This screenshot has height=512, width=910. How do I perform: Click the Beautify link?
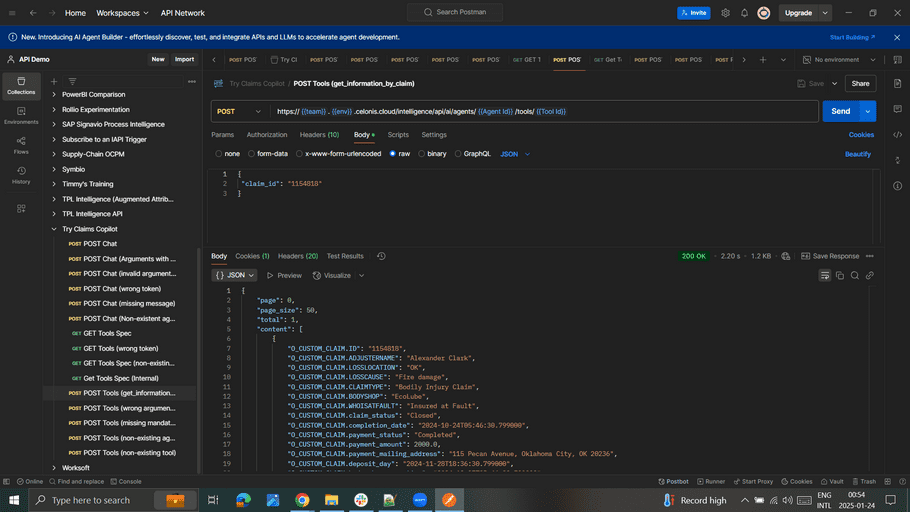point(857,154)
